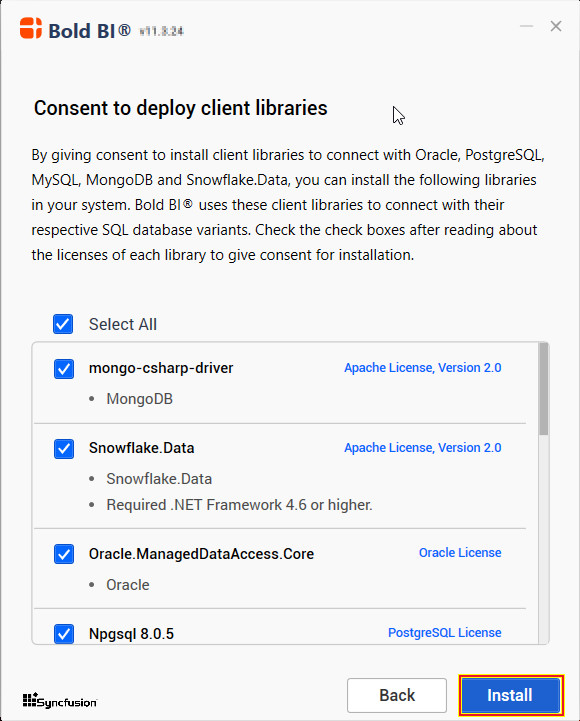
Task: Toggle the Select All checkbox
Action: coord(63,324)
